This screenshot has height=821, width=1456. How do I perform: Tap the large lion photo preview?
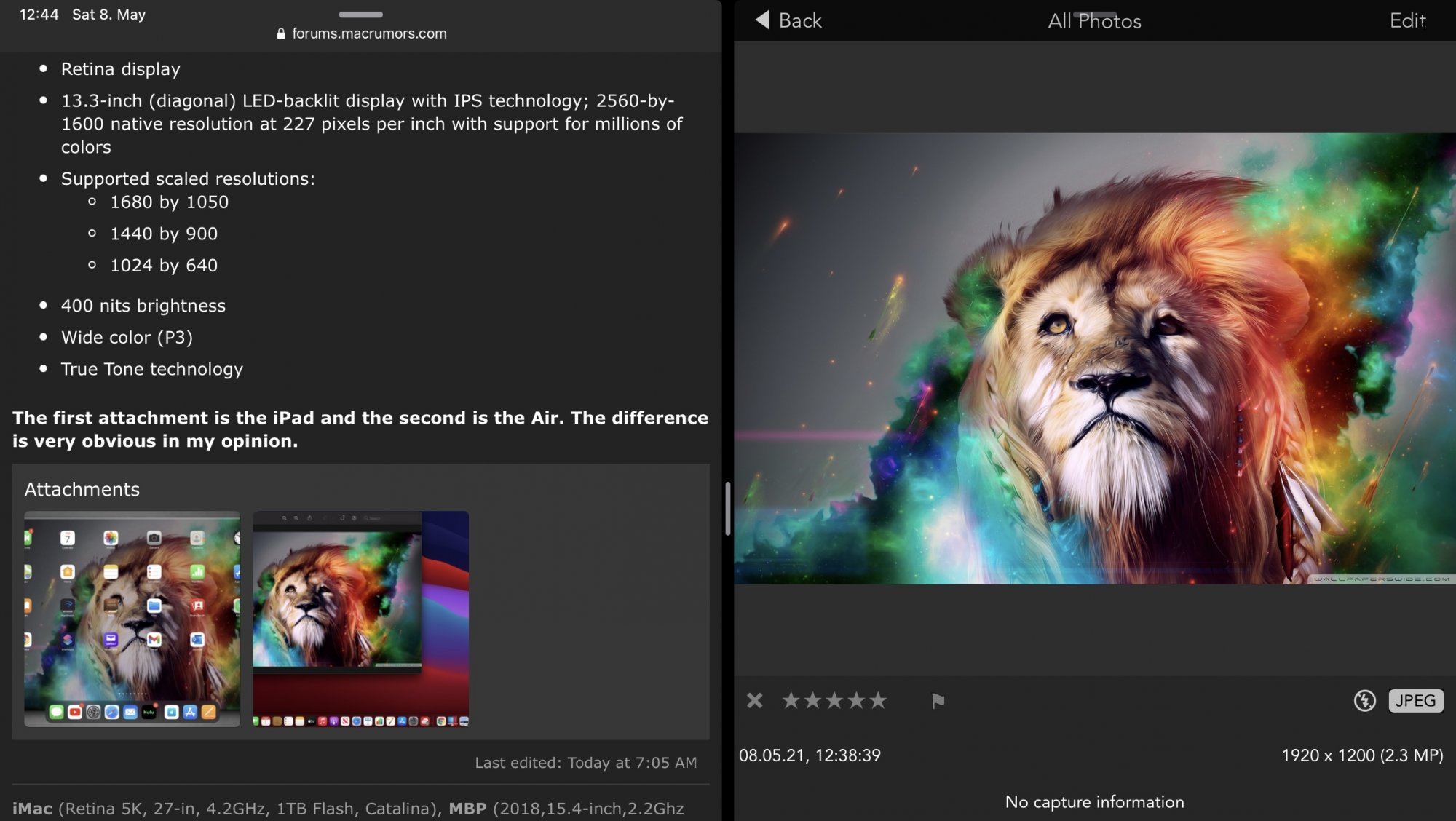pos(1094,358)
